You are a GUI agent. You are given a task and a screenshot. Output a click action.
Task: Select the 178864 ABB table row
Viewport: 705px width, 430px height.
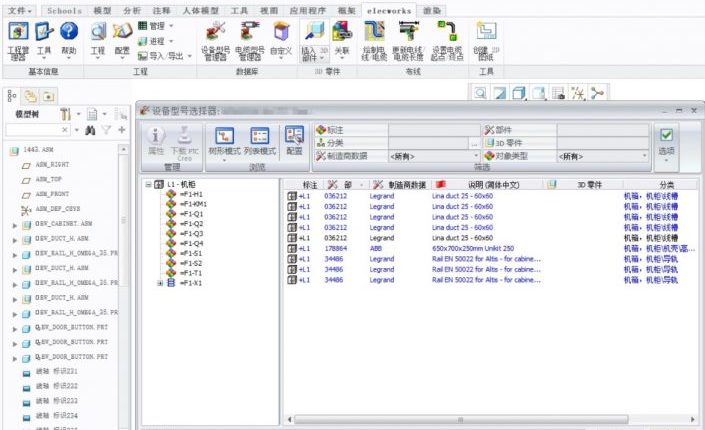(491, 248)
